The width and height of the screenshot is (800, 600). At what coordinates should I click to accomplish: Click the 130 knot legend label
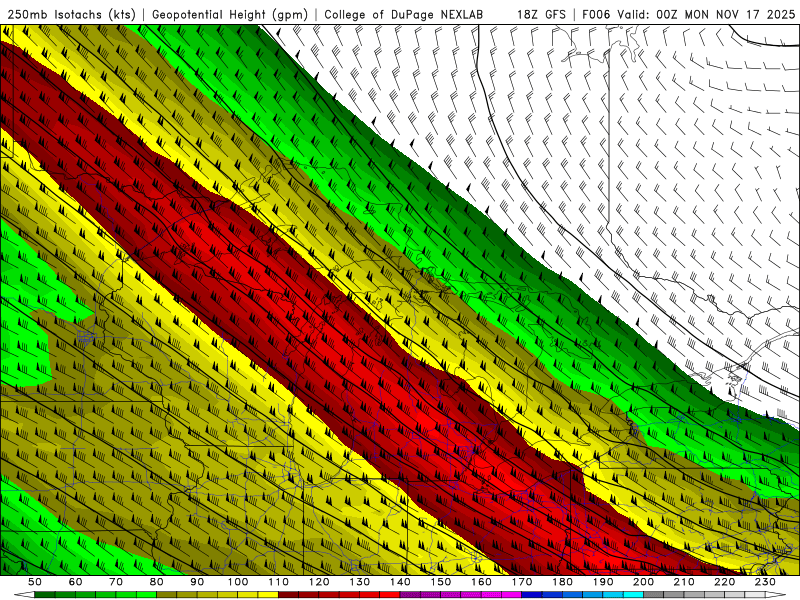pyautogui.click(x=360, y=582)
